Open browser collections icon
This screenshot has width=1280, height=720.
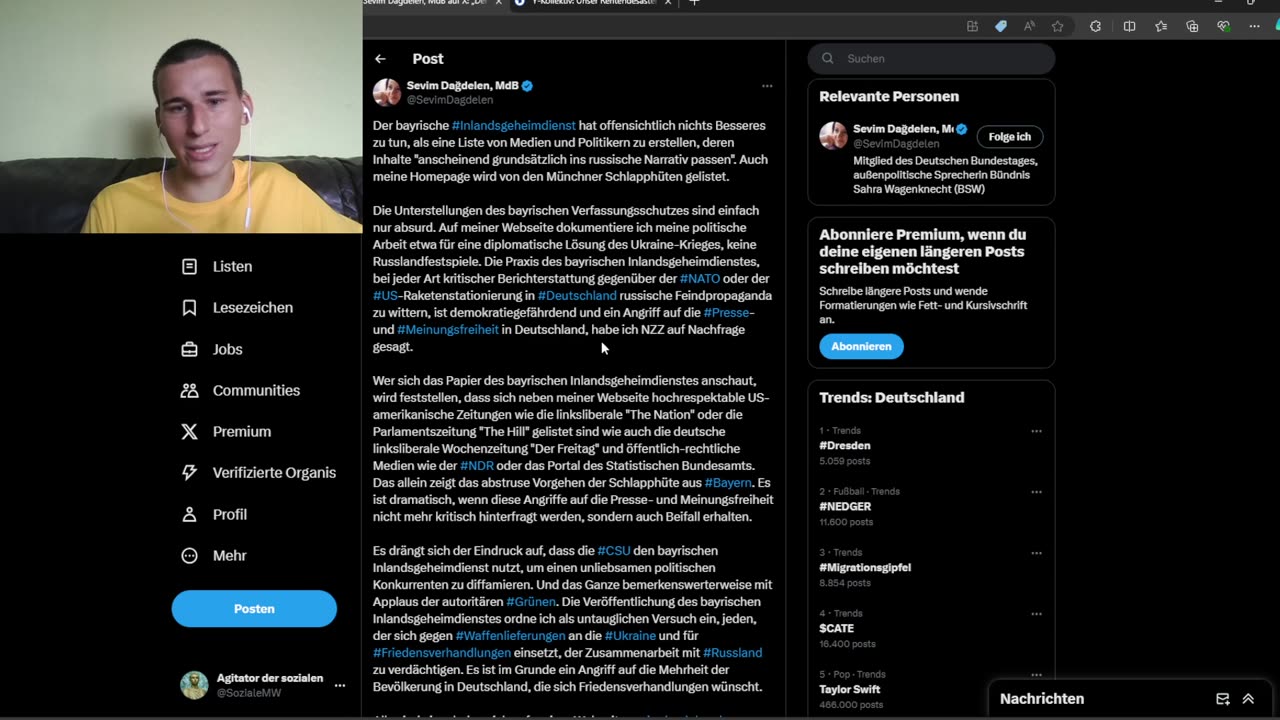[x=1192, y=27]
